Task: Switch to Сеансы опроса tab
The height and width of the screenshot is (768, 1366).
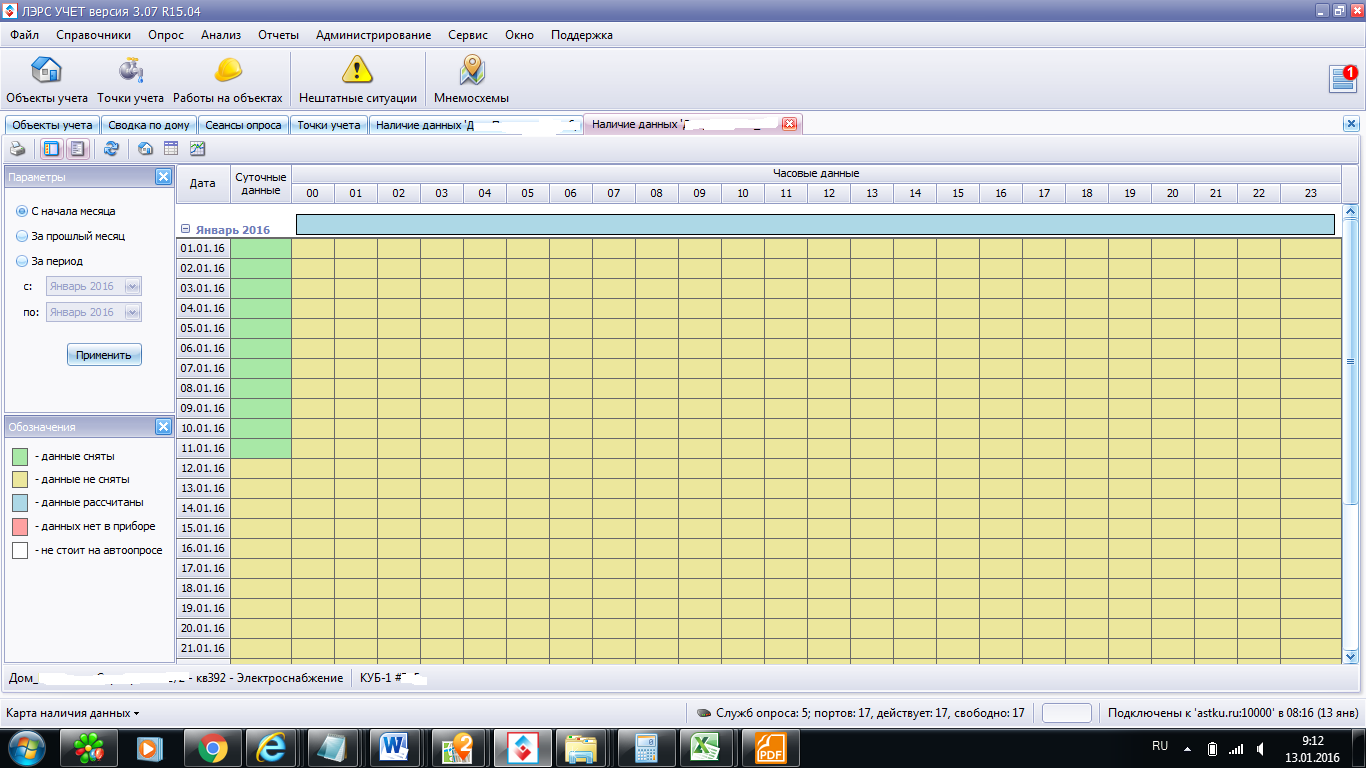Action: pyautogui.click(x=243, y=125)
